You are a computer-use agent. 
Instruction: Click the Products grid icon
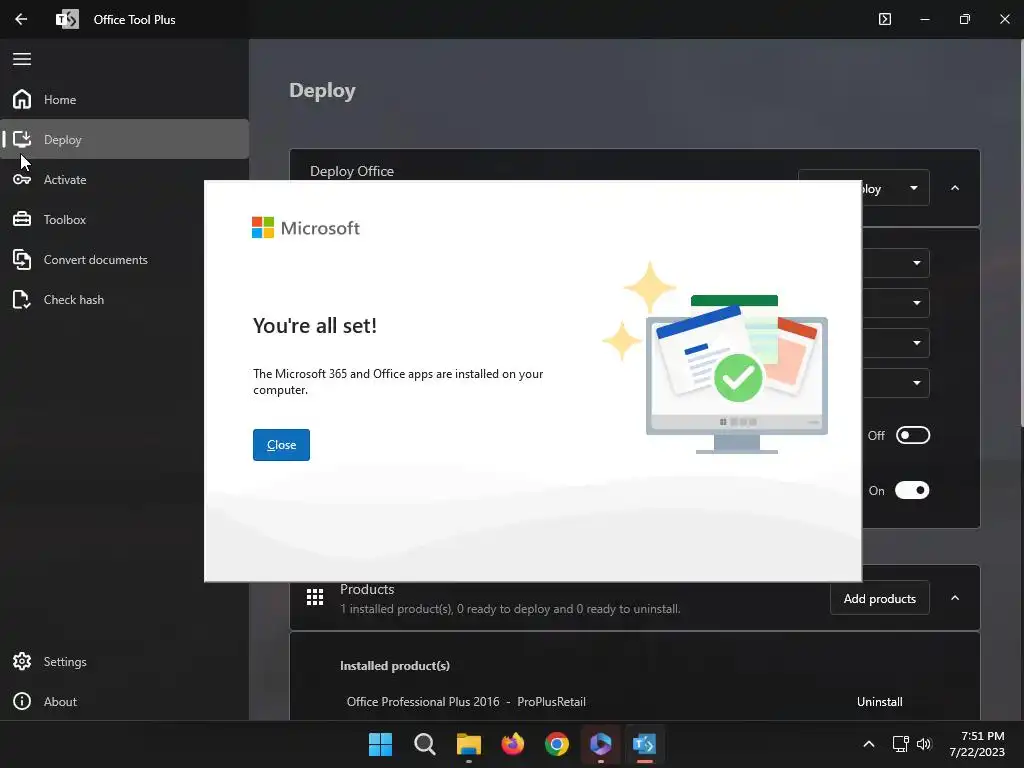click(315, 598)
